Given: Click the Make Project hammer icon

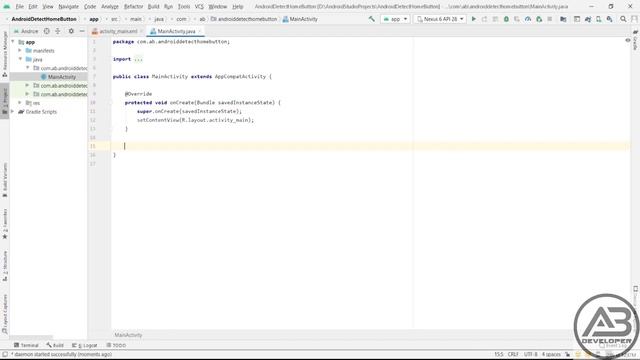Looking at the screenshot, I should 371,19.
